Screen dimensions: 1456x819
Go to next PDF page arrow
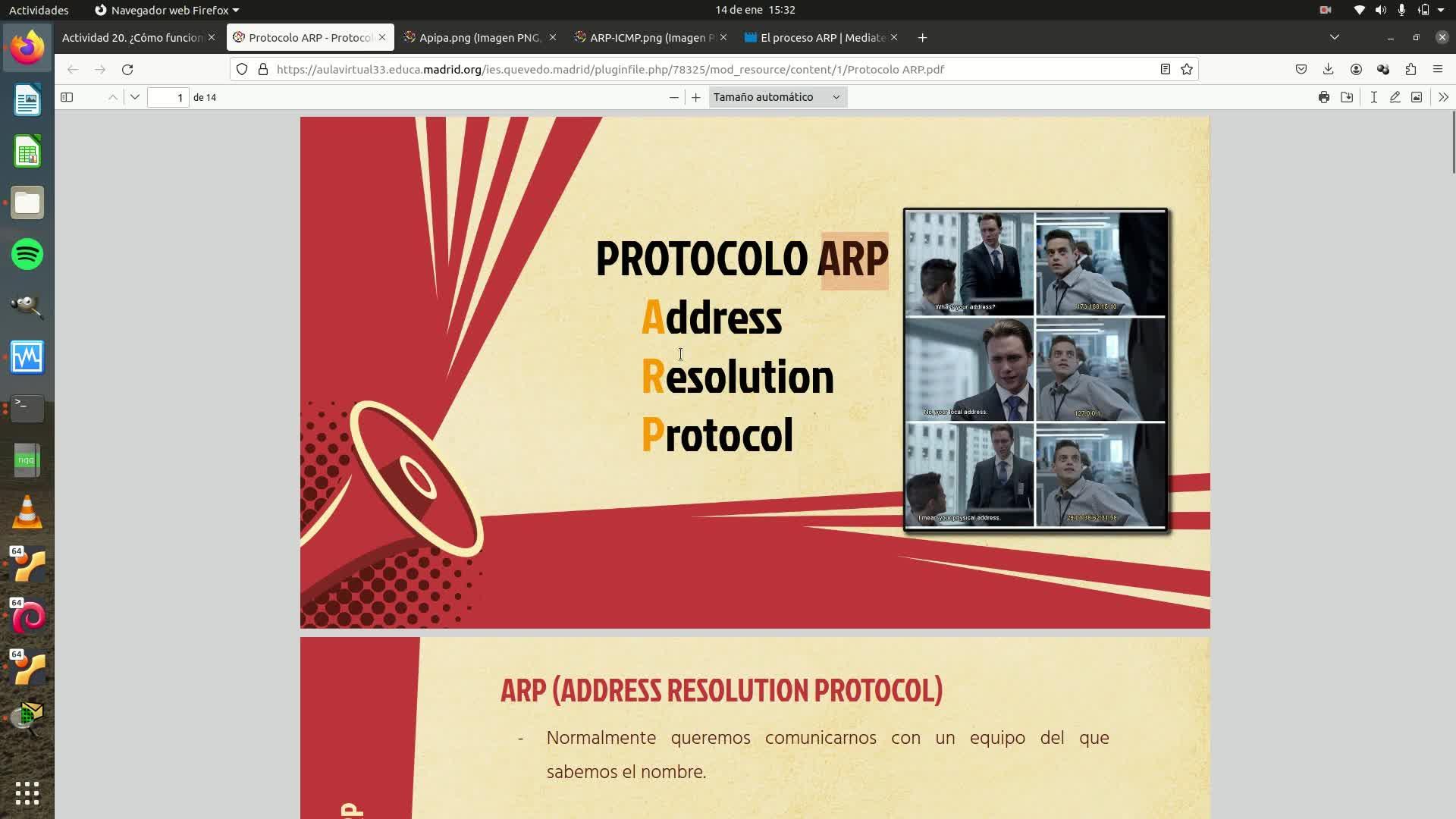135,97
